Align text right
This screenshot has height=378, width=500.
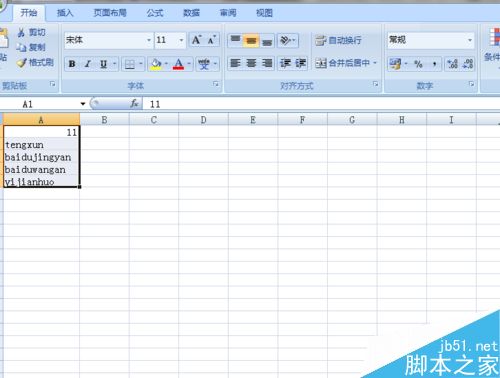pyautogui.click(x=267, y=63)
